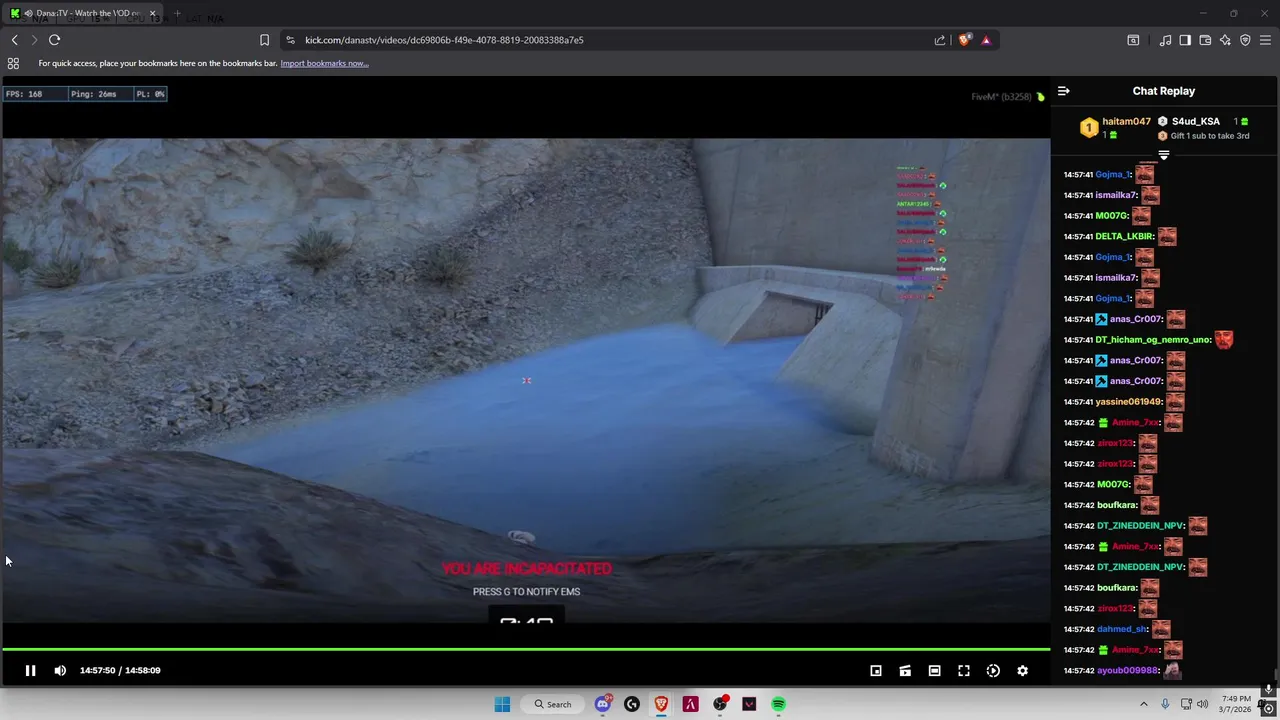Viewport: 1280px width, 720px height.
Task: Open system tray volume control
Action: (x=1202, y=704)
